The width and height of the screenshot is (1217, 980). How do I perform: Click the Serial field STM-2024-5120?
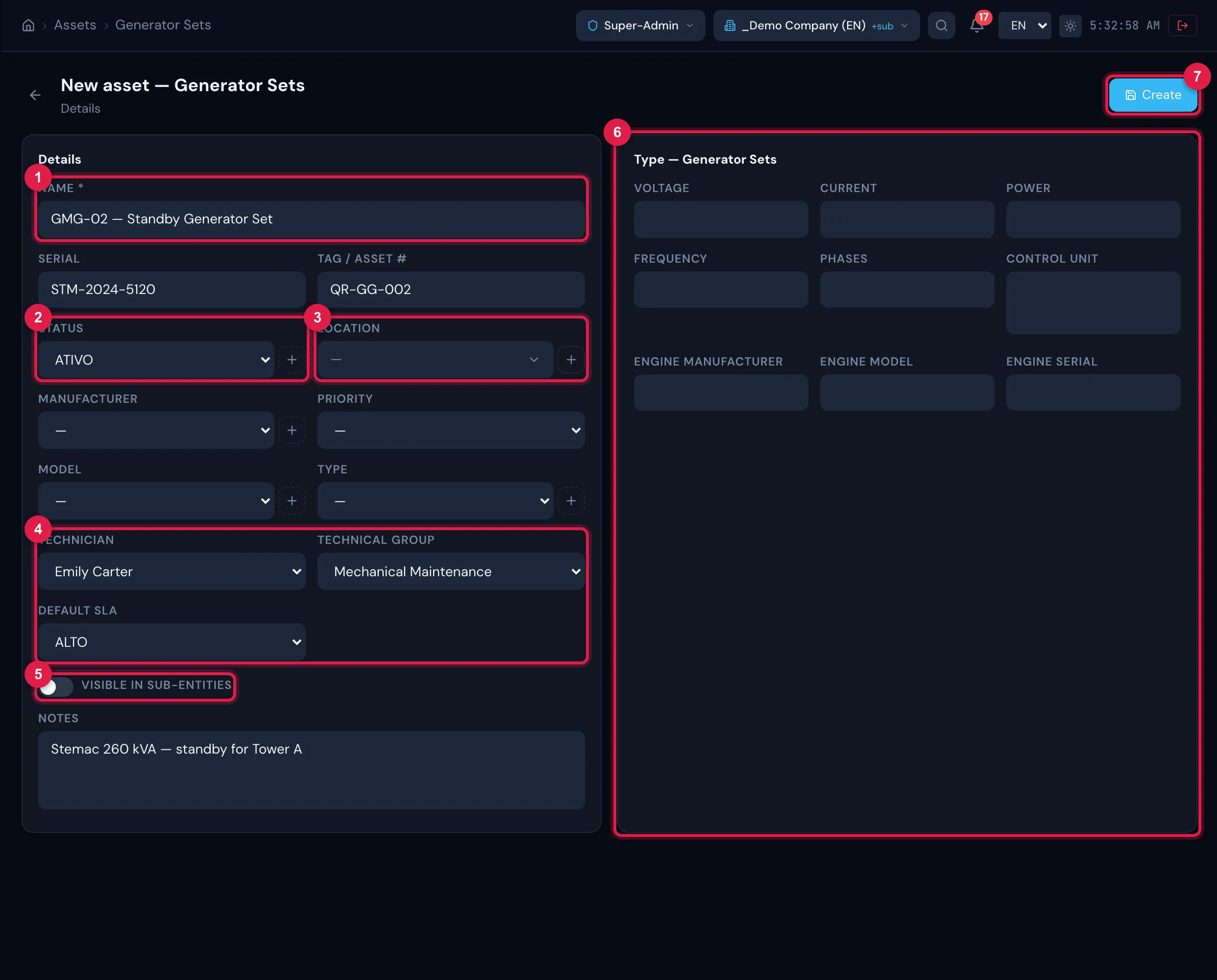click(172, 290)
